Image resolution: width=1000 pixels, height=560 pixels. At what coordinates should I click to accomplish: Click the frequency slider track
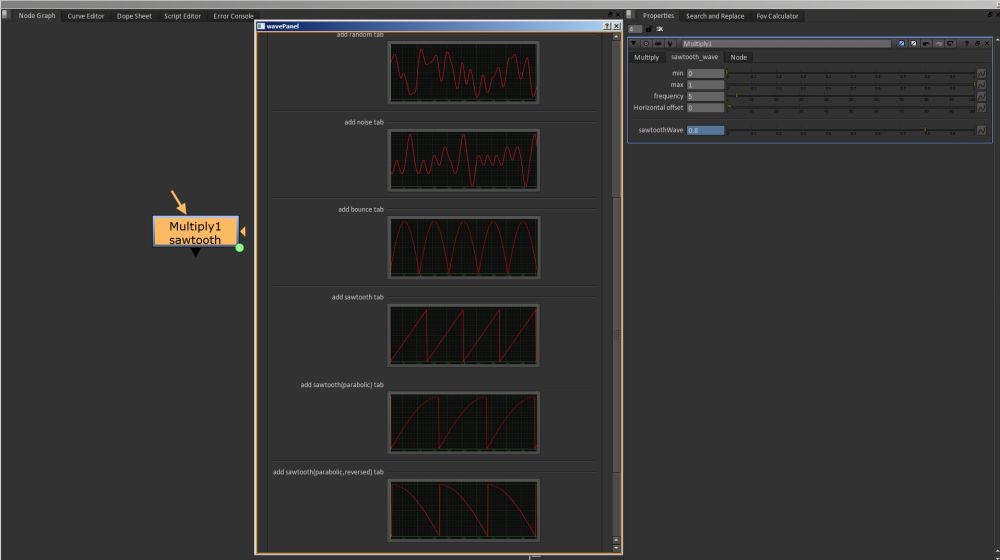click(x=851, y=96)
